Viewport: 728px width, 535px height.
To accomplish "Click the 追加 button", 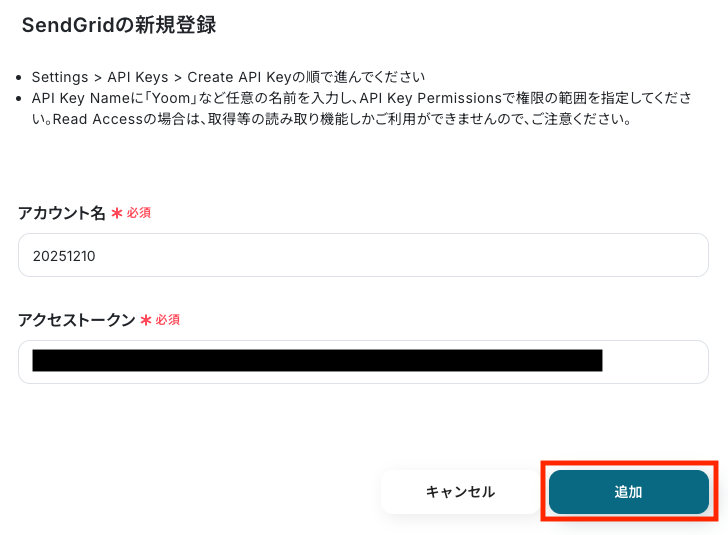I will coord(628,492).
